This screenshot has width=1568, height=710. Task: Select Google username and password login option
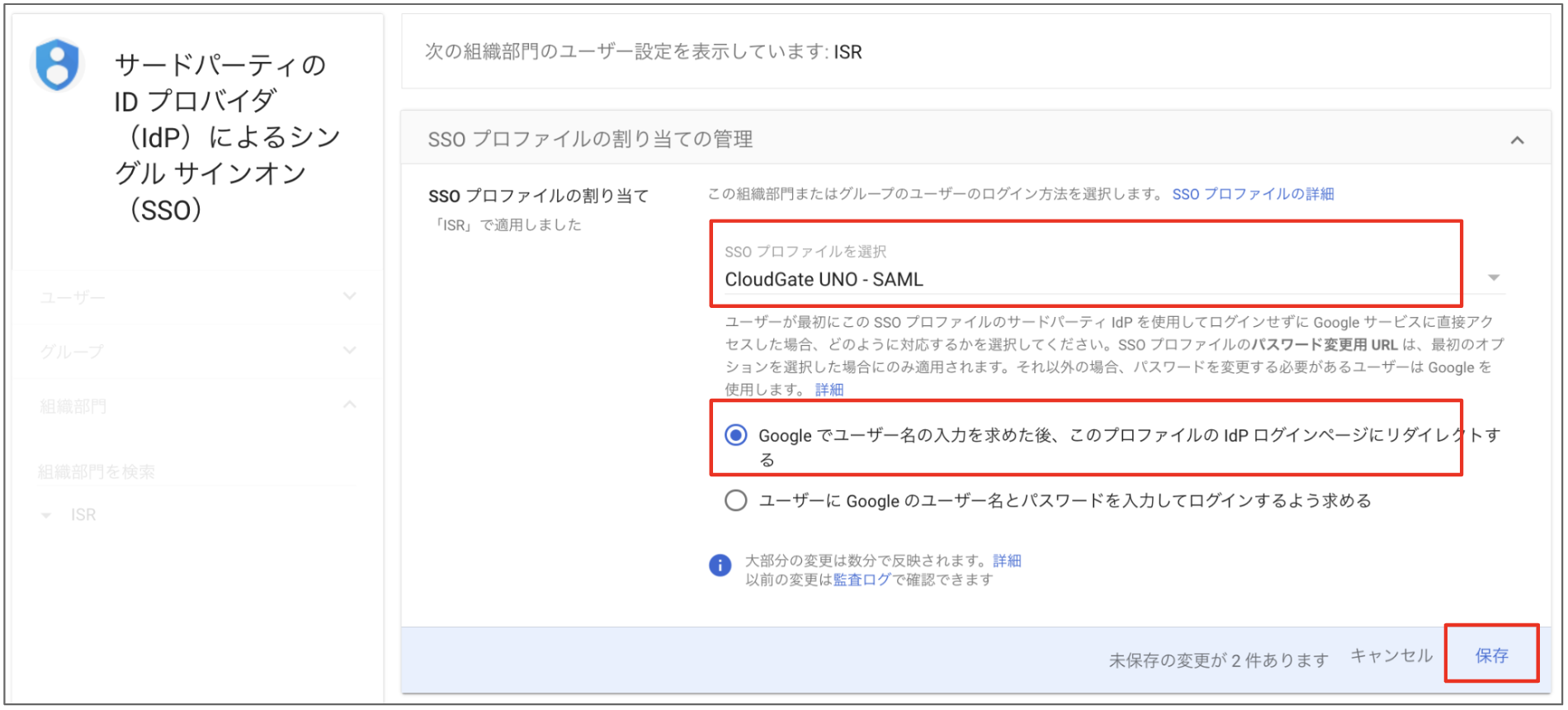coord(736,500)
